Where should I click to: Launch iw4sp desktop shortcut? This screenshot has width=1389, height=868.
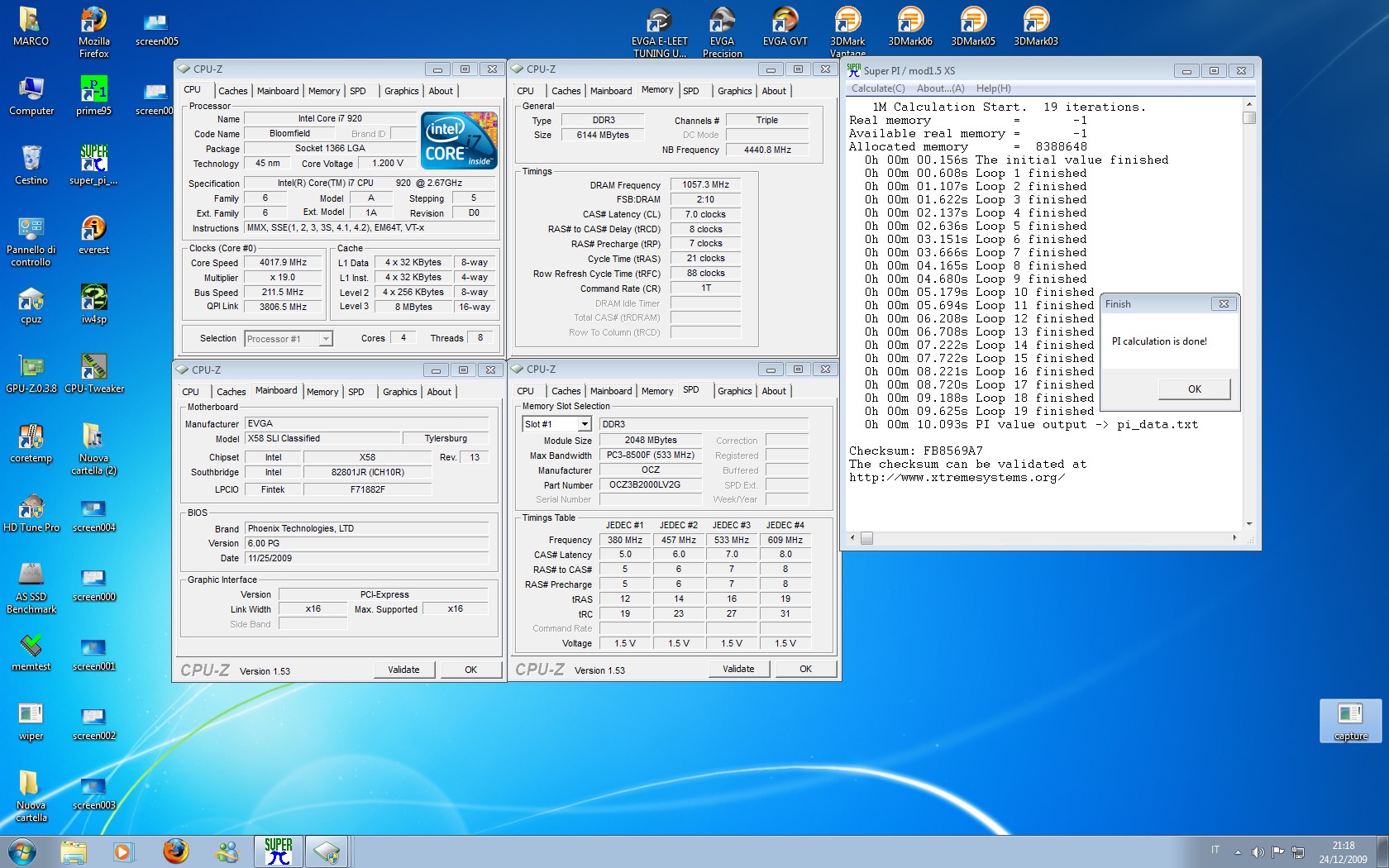click(x=93, y=303)
